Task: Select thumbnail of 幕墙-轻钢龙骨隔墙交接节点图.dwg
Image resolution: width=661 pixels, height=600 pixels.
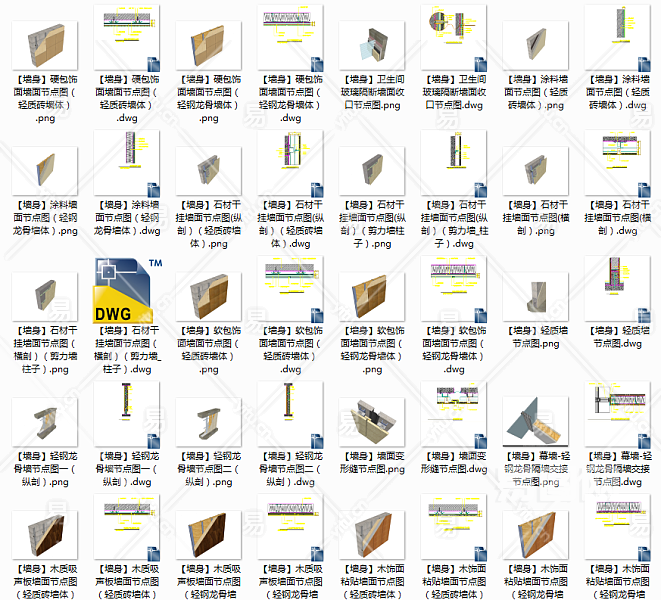Action: (618, 414)
